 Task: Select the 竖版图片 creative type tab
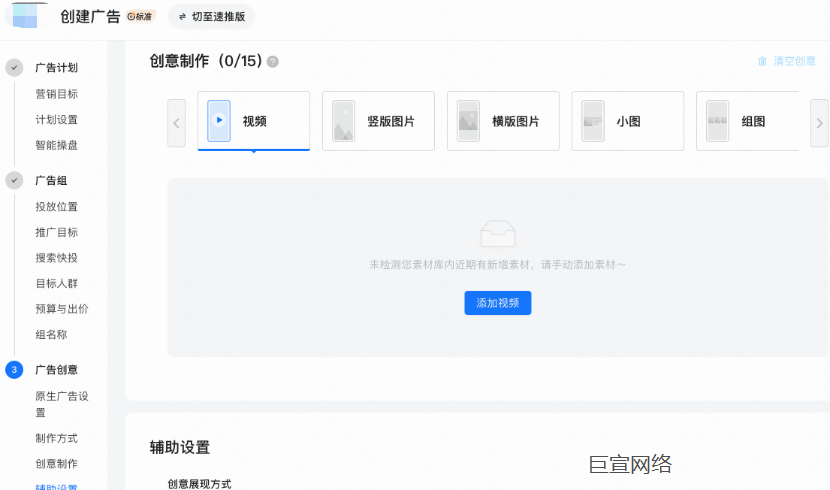tap(378, 121)
